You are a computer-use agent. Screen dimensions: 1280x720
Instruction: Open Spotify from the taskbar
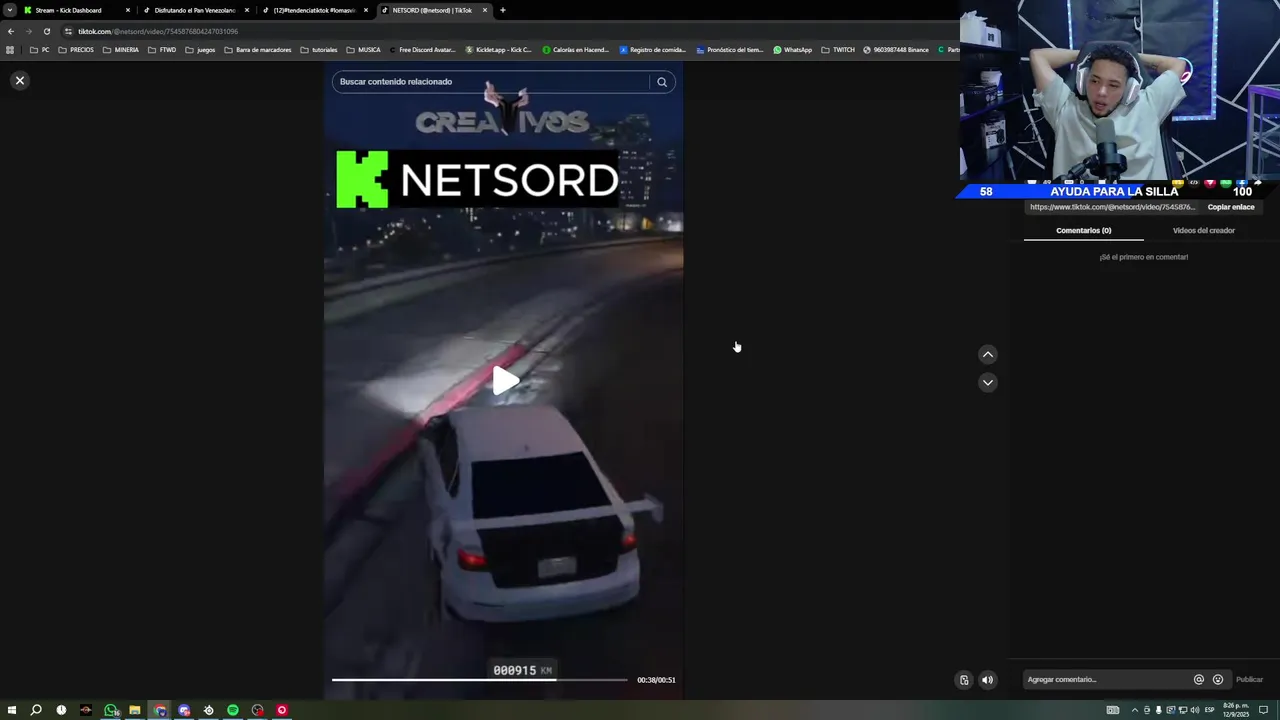(x=233, y=710)
